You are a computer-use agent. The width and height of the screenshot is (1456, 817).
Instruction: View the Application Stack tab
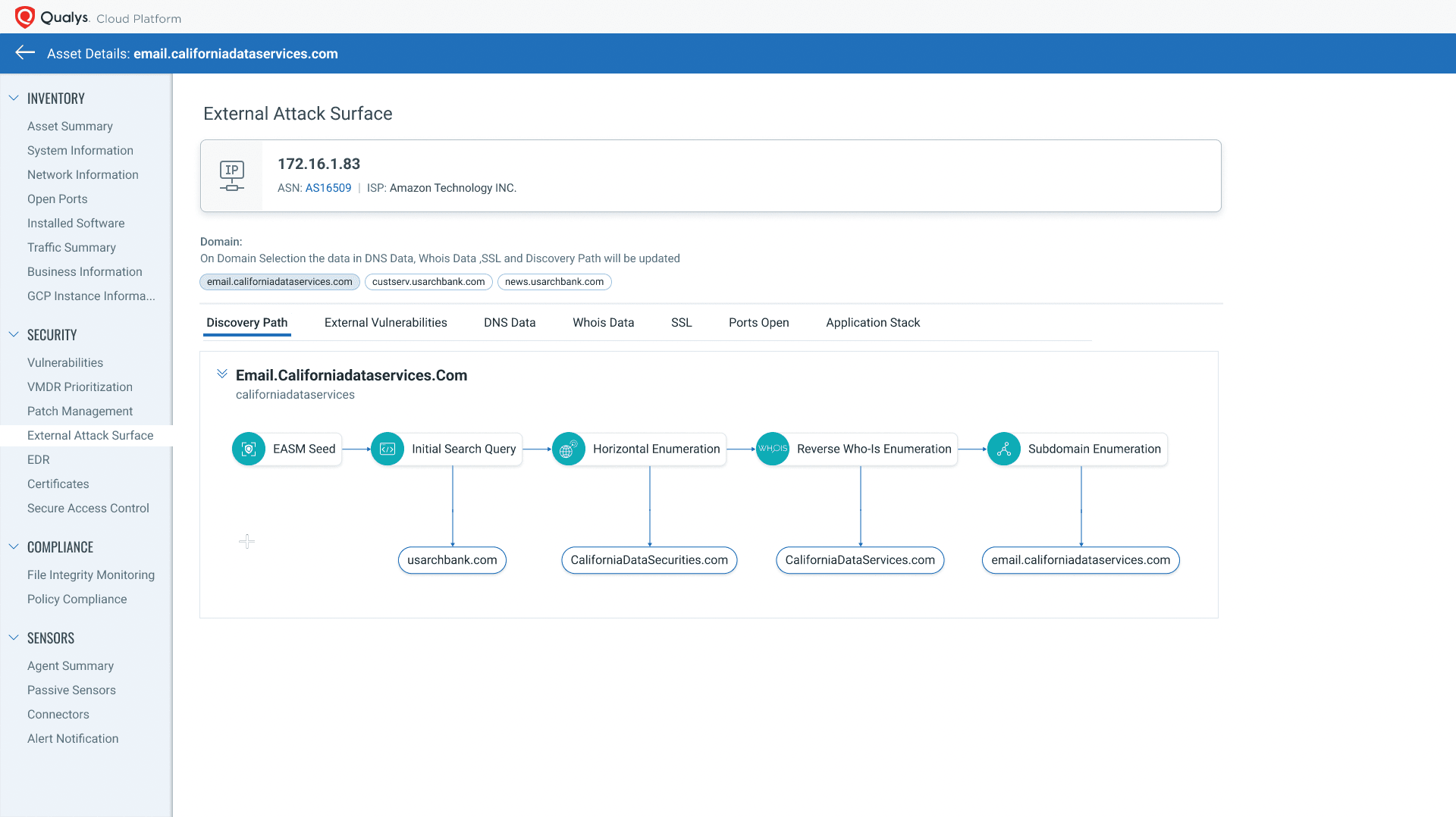(x=873, y=323)
